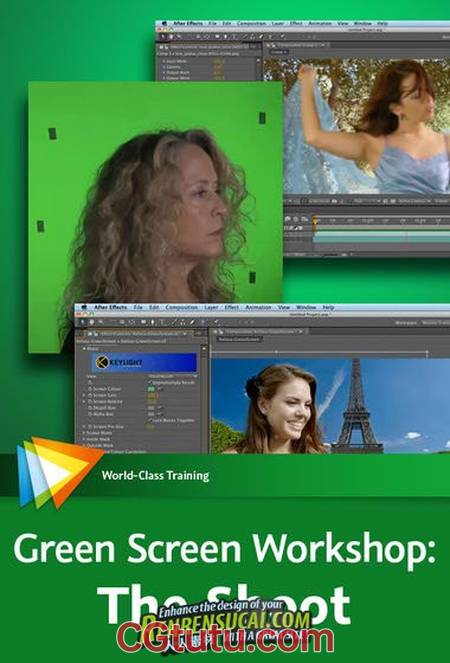Image resolution: width=450 pixels, height=663 pixels.
Task: Click the Apple menu icon above the Keylight window
Action: point(84,307)
